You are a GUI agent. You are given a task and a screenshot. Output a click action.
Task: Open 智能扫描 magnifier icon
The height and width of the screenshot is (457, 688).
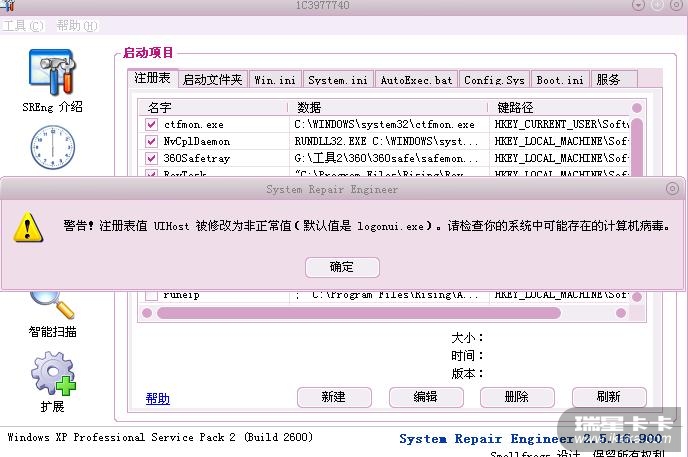(52, 304)
